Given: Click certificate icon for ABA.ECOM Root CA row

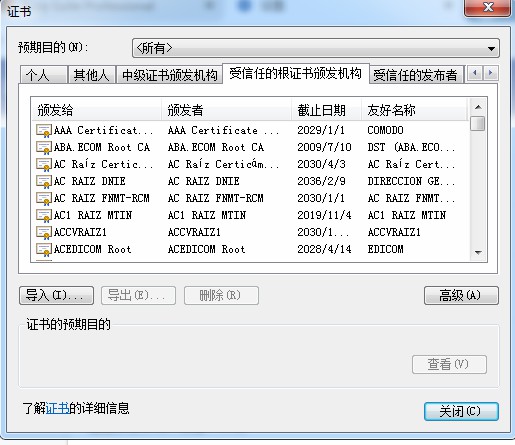Looking at the screenshot, I should (x=44, y=147).
